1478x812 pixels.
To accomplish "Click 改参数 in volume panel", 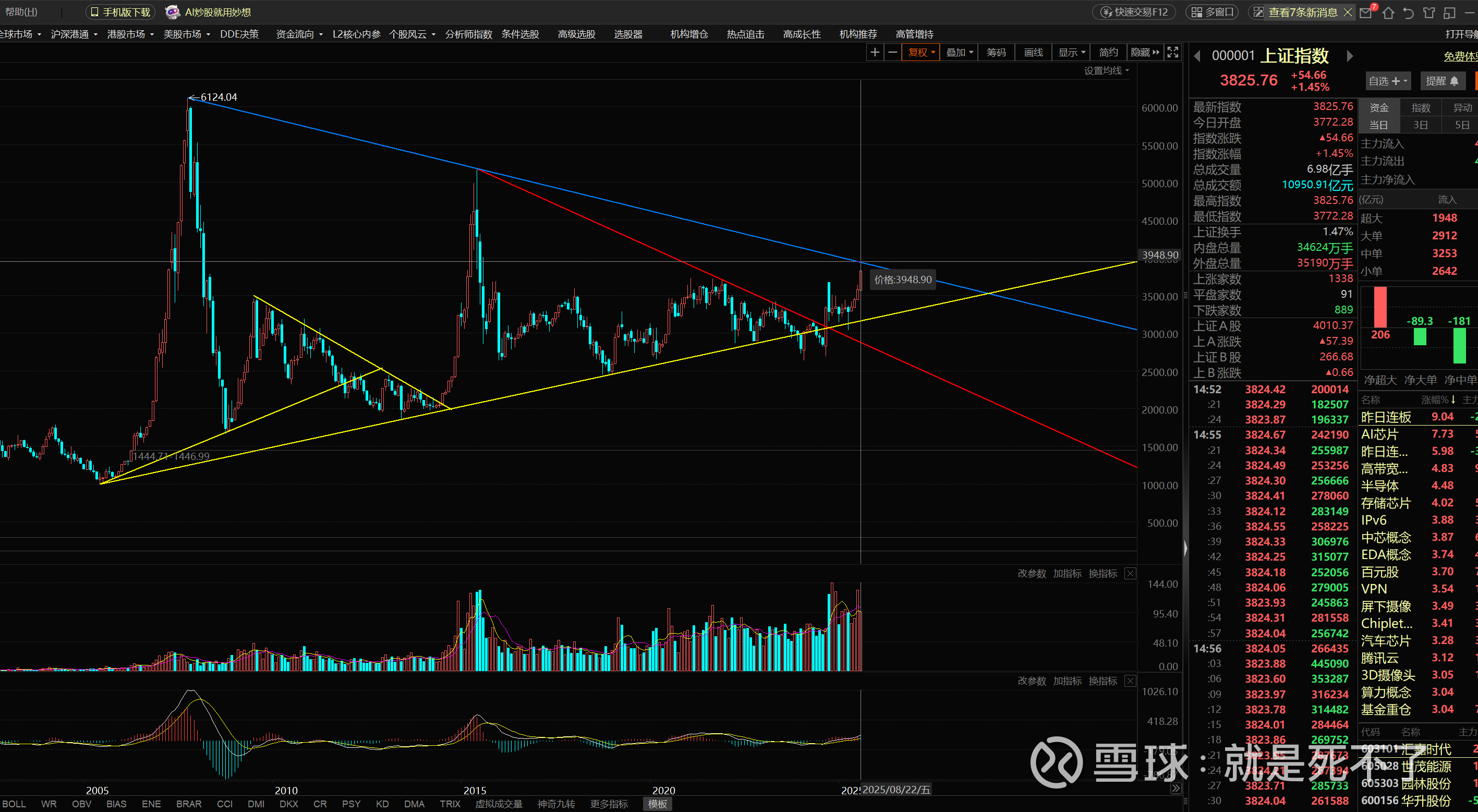I will [x=1032, y=573].
